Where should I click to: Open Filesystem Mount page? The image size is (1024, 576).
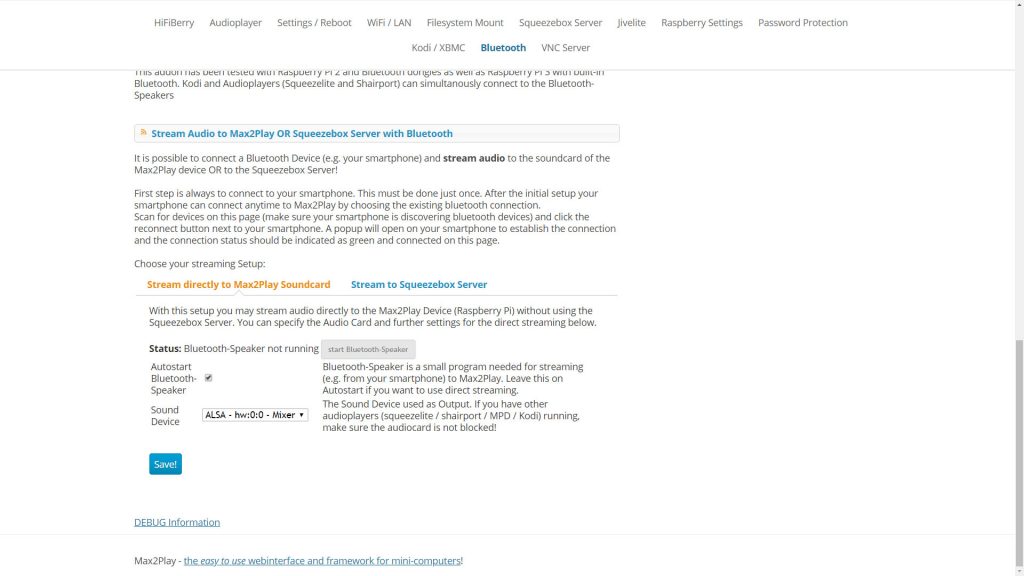465,22
